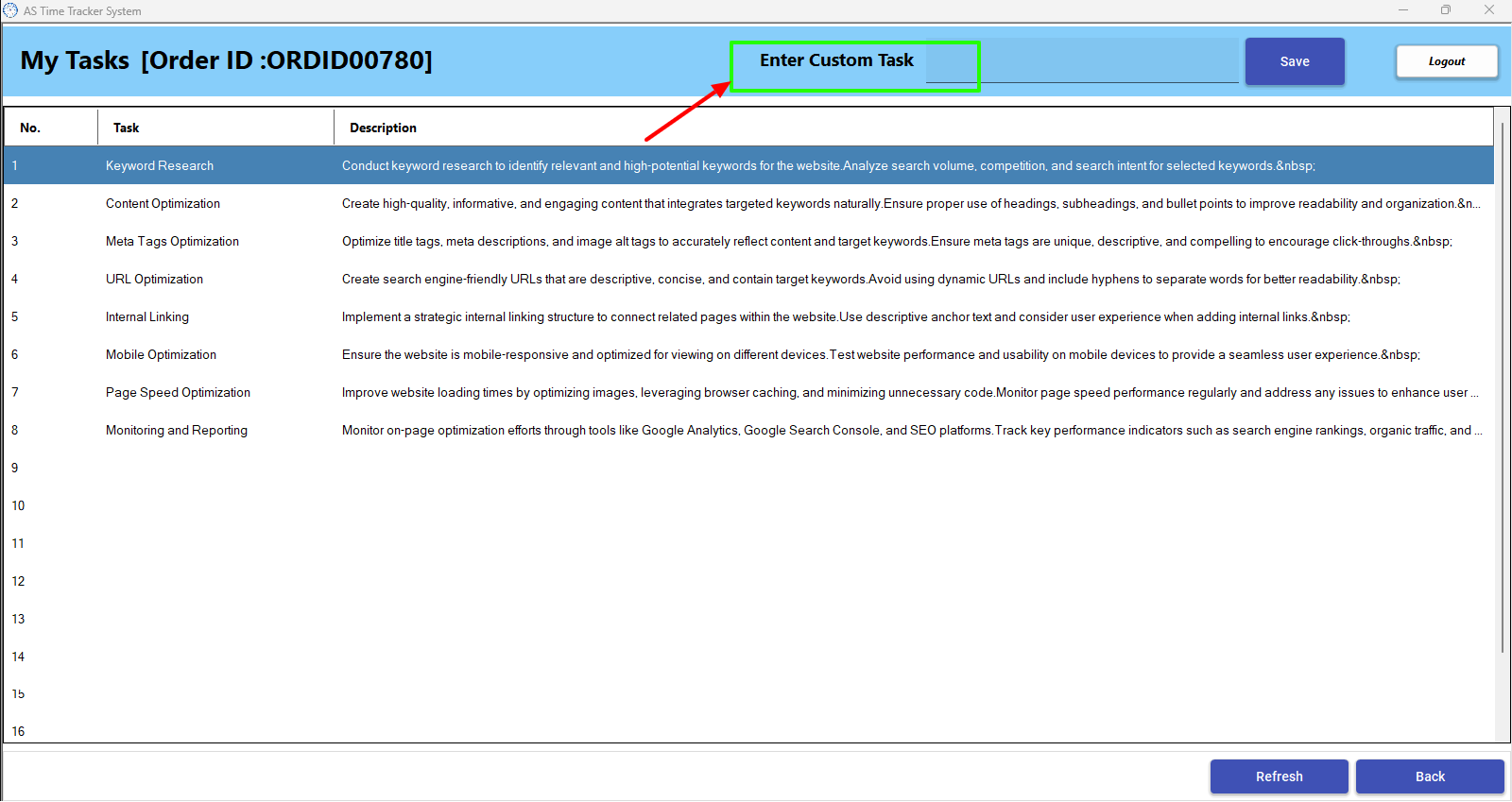Image resolution: width=1512 pixels, height=802 pixels.
Task: Click the Refresh button
Action: [1280, 776]
